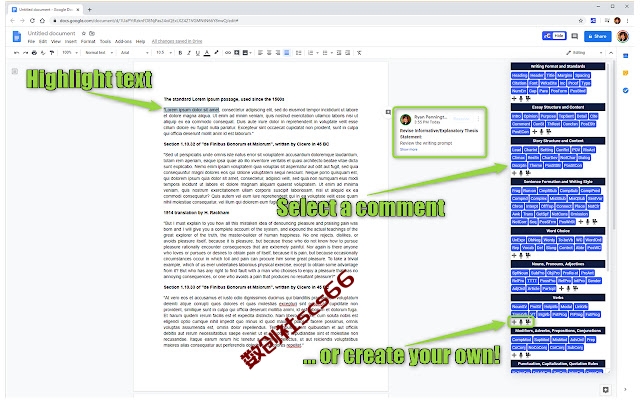Image resolution: width=640 pixels, height=400 pixels.
Task: Click Show more in the comment card
Action: (x=408, y=149)
